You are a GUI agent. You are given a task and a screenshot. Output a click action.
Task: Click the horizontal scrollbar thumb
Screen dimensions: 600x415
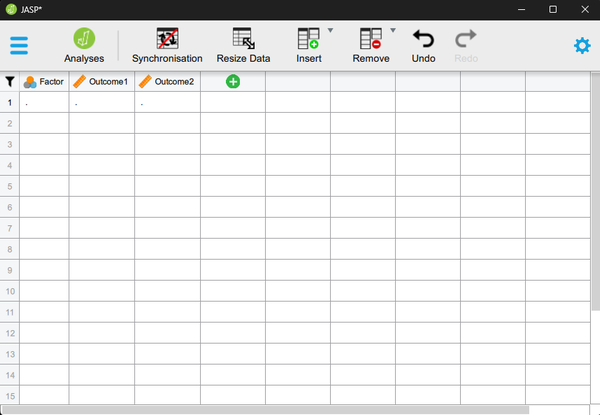[x=266, y=410]
